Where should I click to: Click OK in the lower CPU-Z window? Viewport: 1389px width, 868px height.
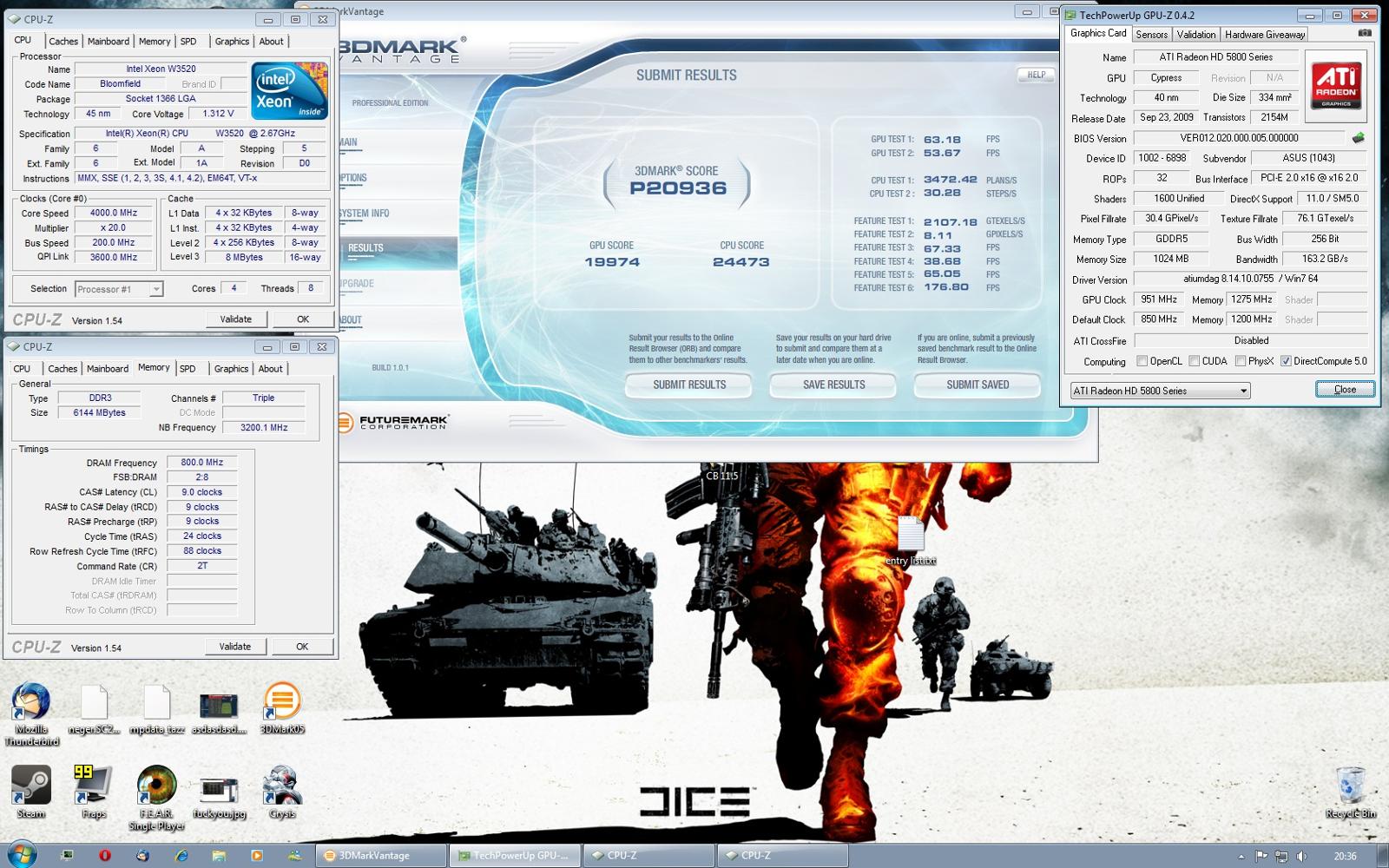click(x=302, y=647)
